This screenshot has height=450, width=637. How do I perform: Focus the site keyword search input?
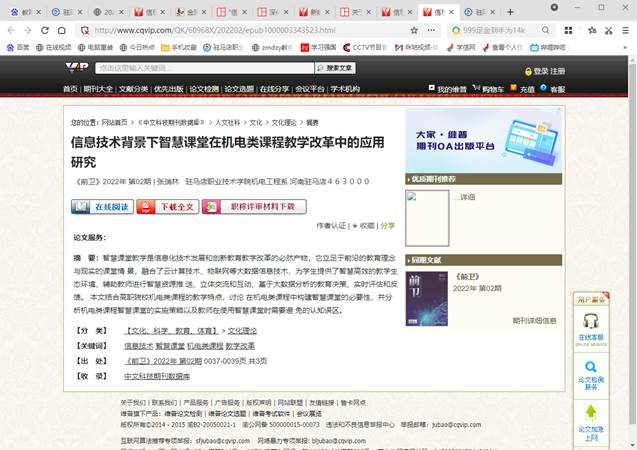coord(204,68)
